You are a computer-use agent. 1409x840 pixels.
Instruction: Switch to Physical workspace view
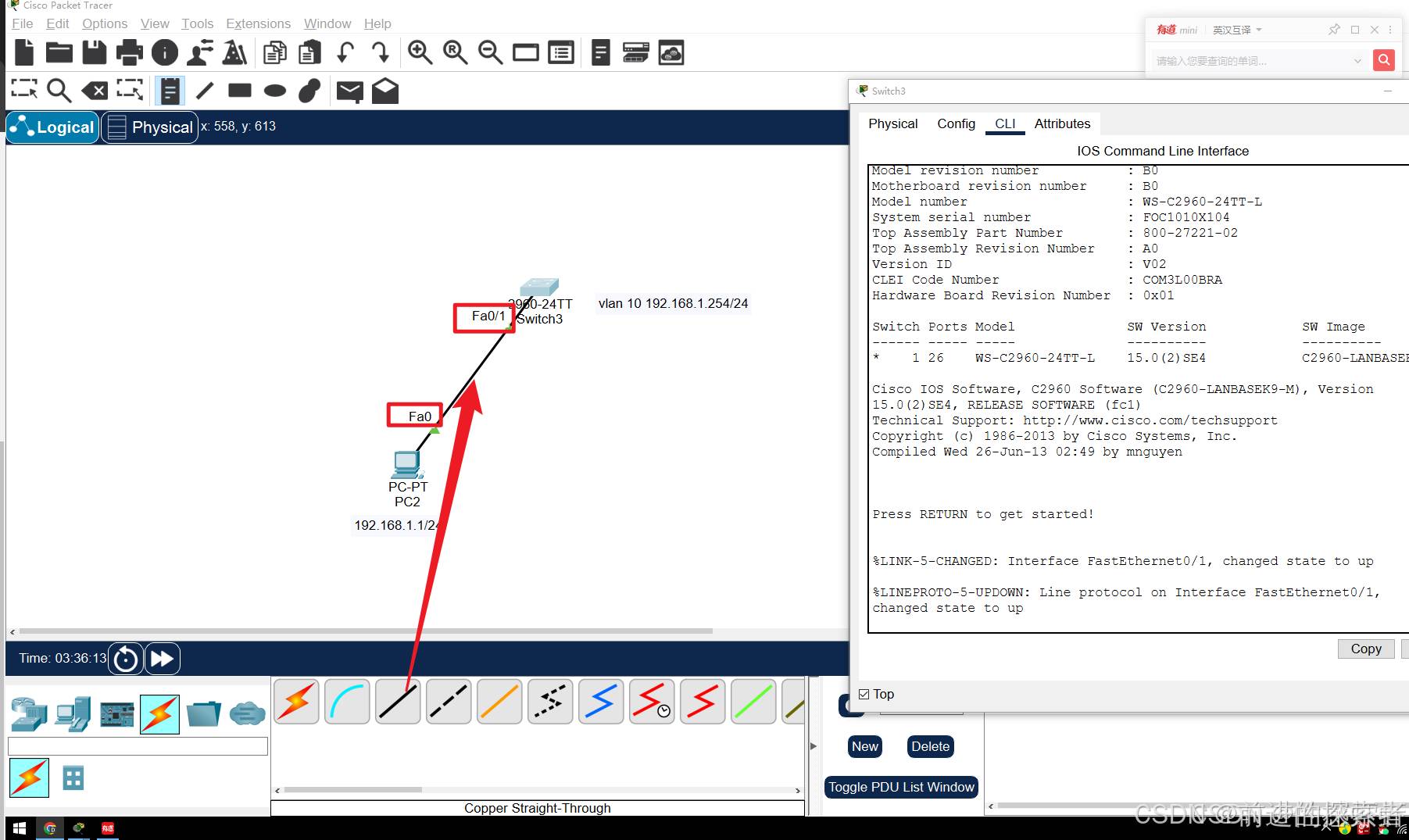point(149,127)
